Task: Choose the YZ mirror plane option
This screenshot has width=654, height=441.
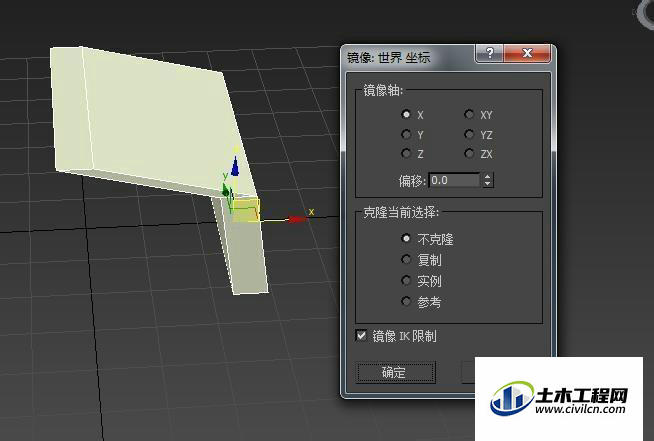Action: click(x=469, y=134)
